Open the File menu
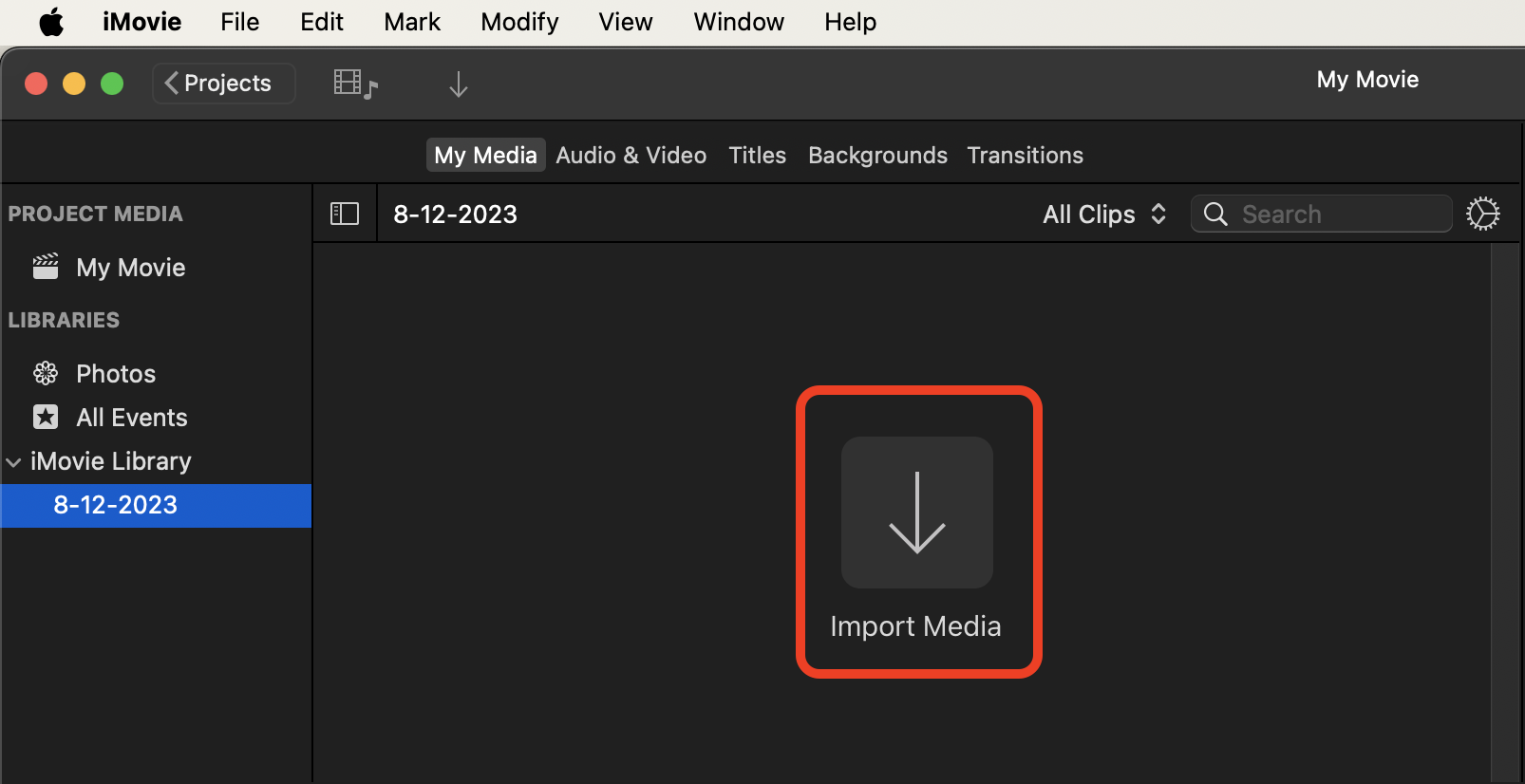Screen dimensions: 1525x784 [x=240, y=22]
